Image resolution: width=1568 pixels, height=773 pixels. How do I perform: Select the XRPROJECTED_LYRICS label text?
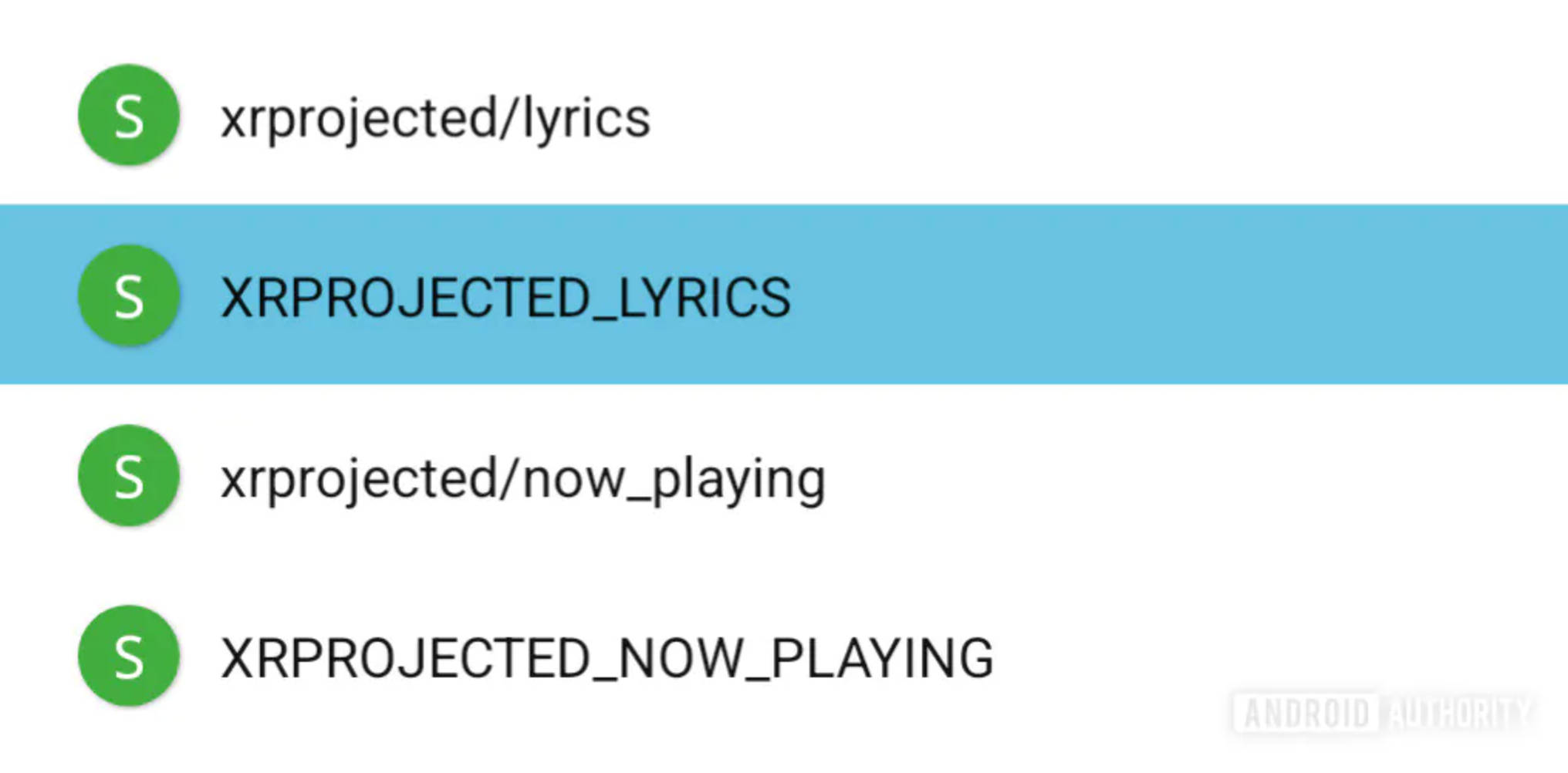(x=505, y=298)
